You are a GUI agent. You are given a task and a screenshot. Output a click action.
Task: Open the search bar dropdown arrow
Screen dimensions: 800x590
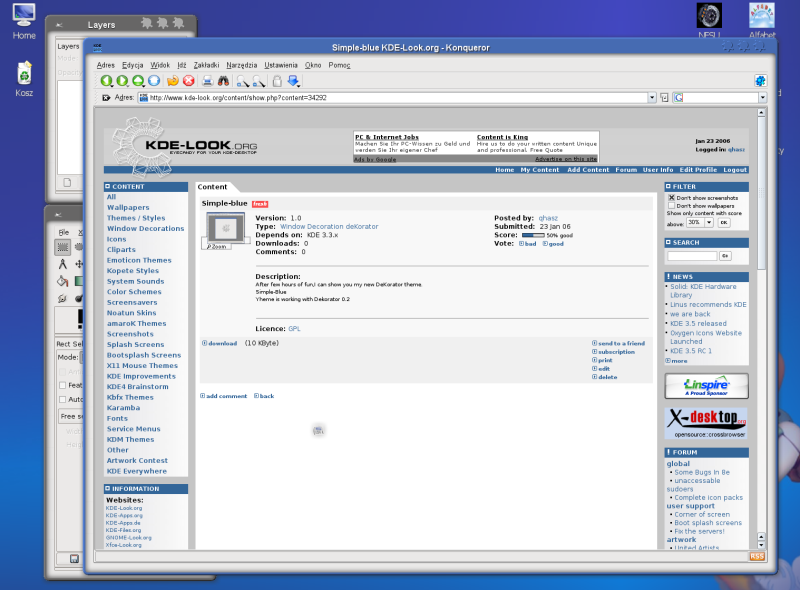tap(762, 97)
